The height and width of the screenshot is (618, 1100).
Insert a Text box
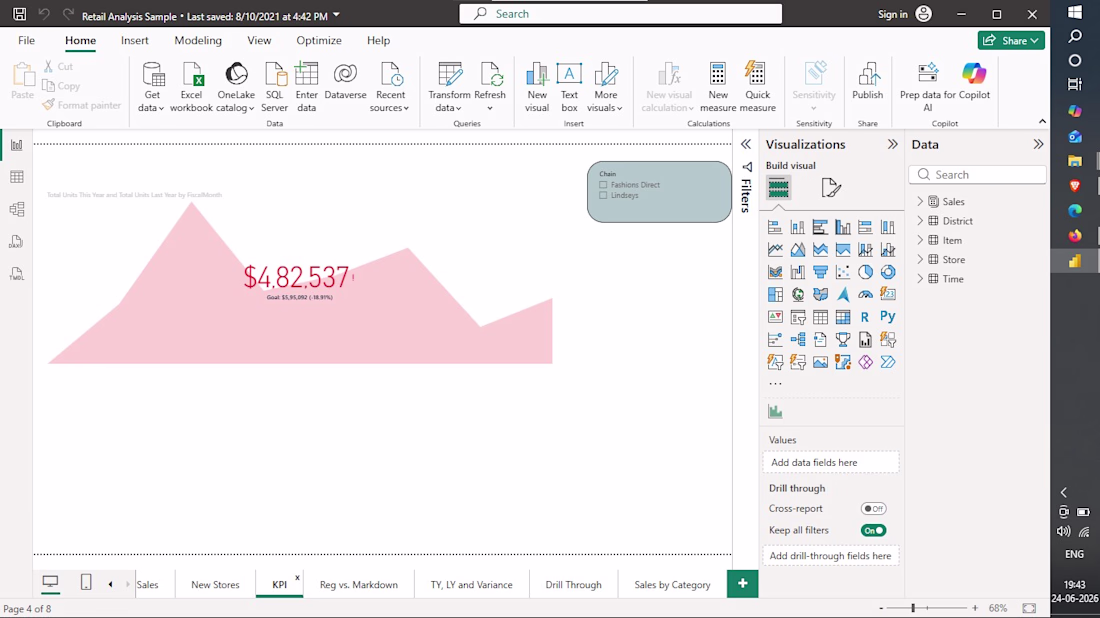(x=569, y=87)
